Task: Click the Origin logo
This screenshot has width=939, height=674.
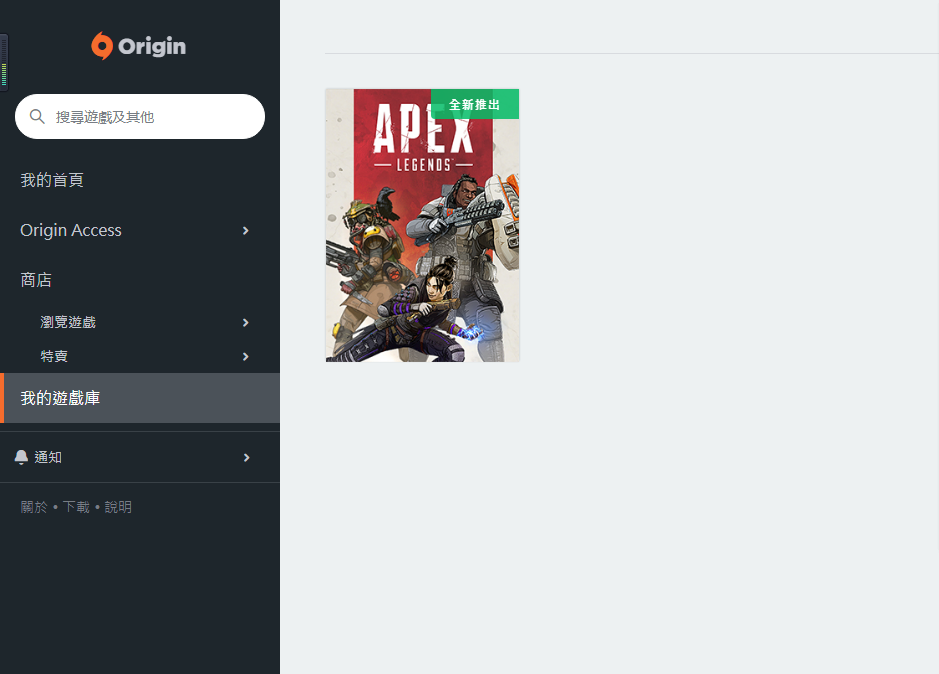Action: [x=138, y=46]
